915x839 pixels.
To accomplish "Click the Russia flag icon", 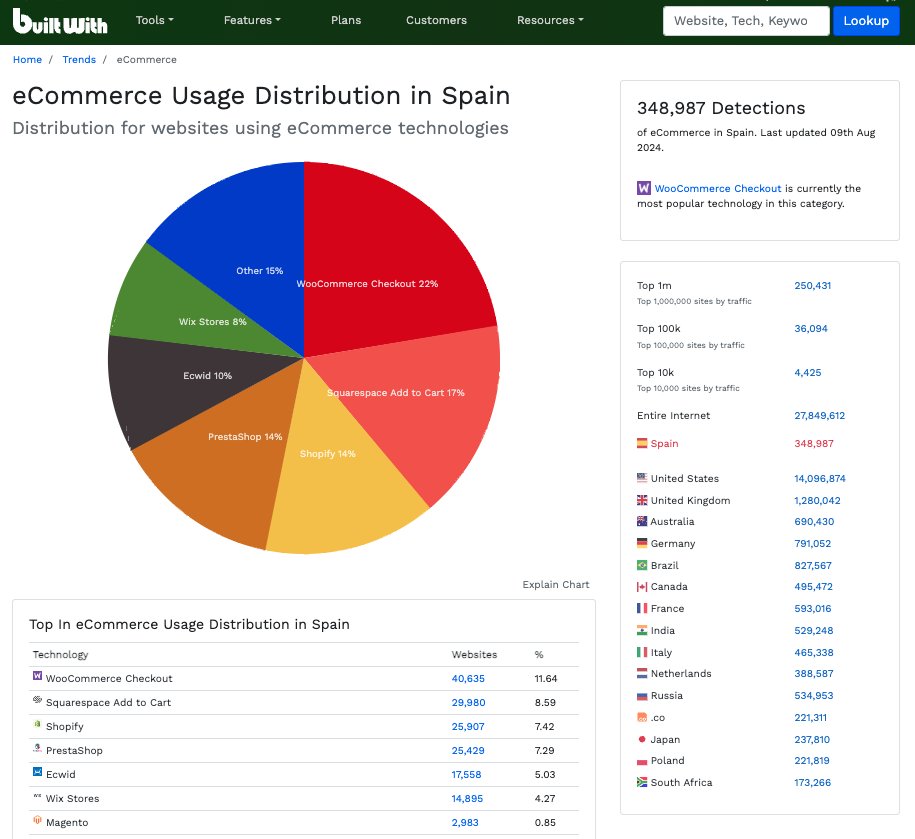I will (642, 695).
